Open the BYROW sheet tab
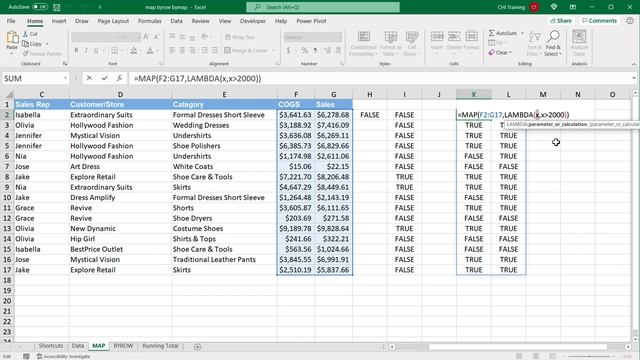Screen dimensions: 640x360 pyautogui.click(x=123, y=346)
